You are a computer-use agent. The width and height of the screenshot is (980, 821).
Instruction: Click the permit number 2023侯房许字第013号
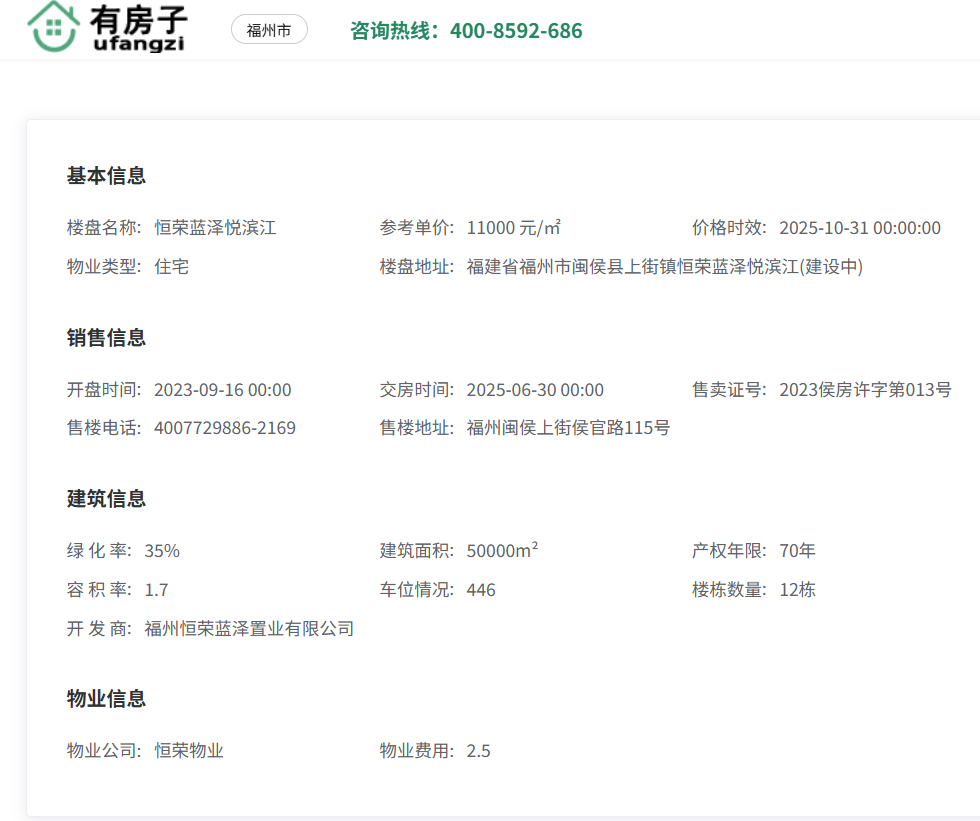[x=865, y=390]
